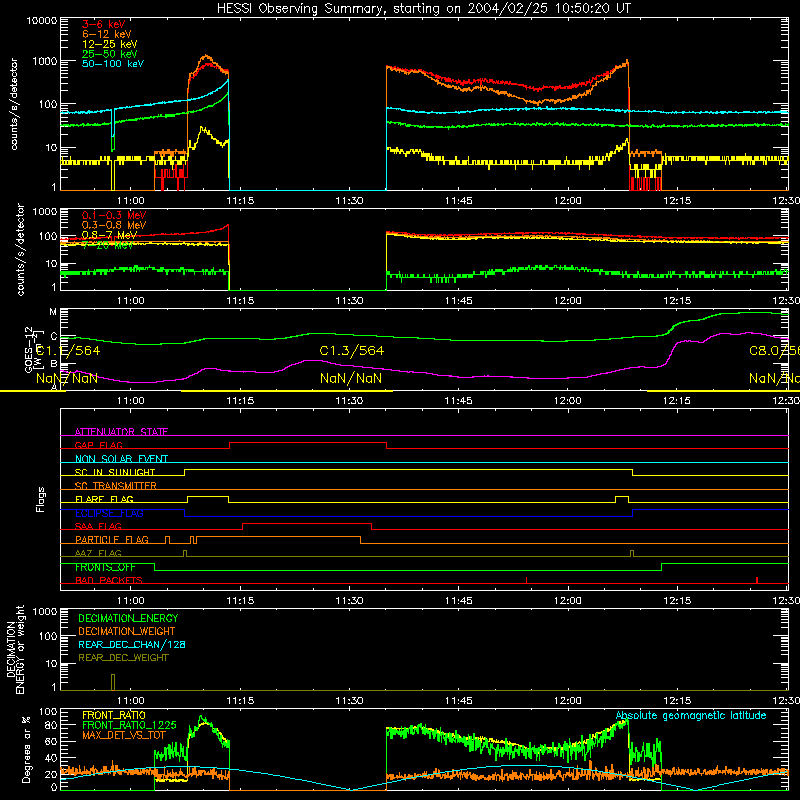Click the REAR_DEC_WEIGHT legend label
Screen dimensions: 800x800
point(123,658)
